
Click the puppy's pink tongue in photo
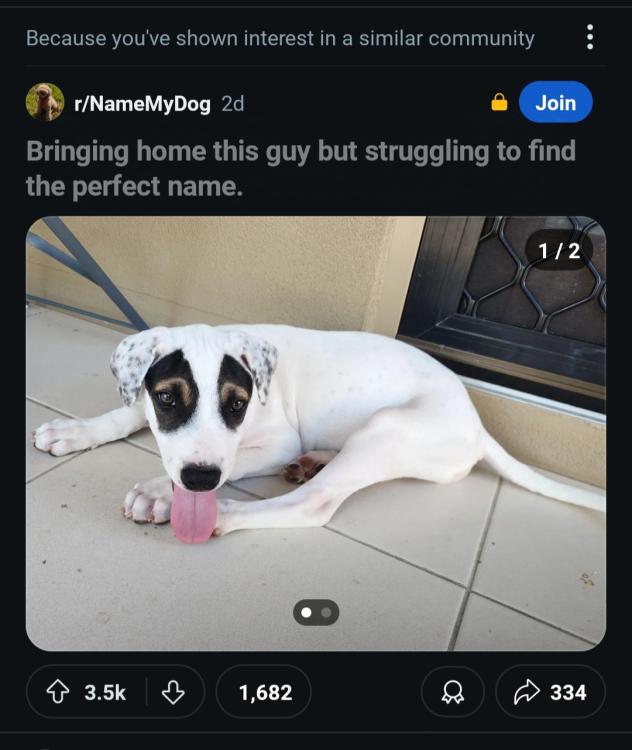tap(193, 513)
